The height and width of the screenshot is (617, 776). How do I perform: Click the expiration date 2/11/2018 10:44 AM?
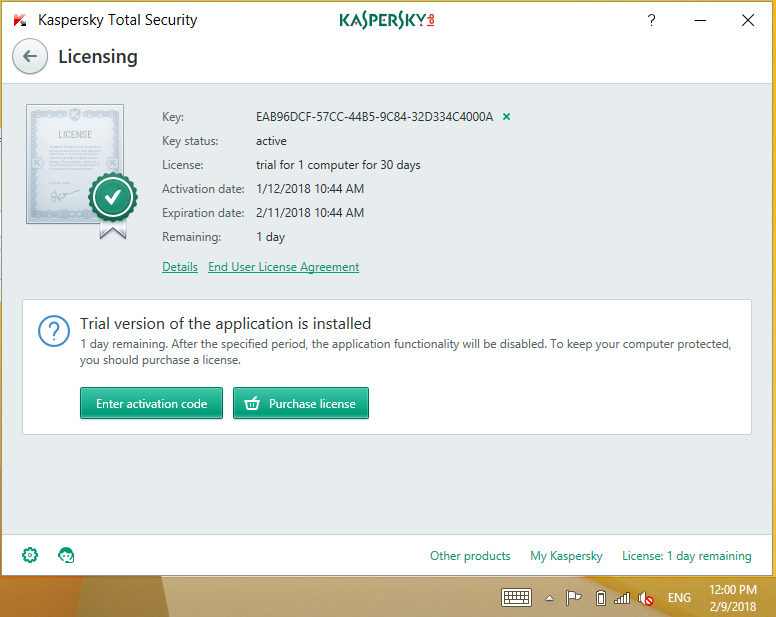click(310, 213)
